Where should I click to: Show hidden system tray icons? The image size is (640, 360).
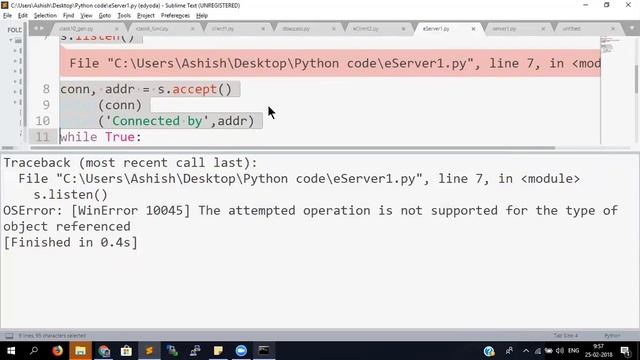(526, 351)
